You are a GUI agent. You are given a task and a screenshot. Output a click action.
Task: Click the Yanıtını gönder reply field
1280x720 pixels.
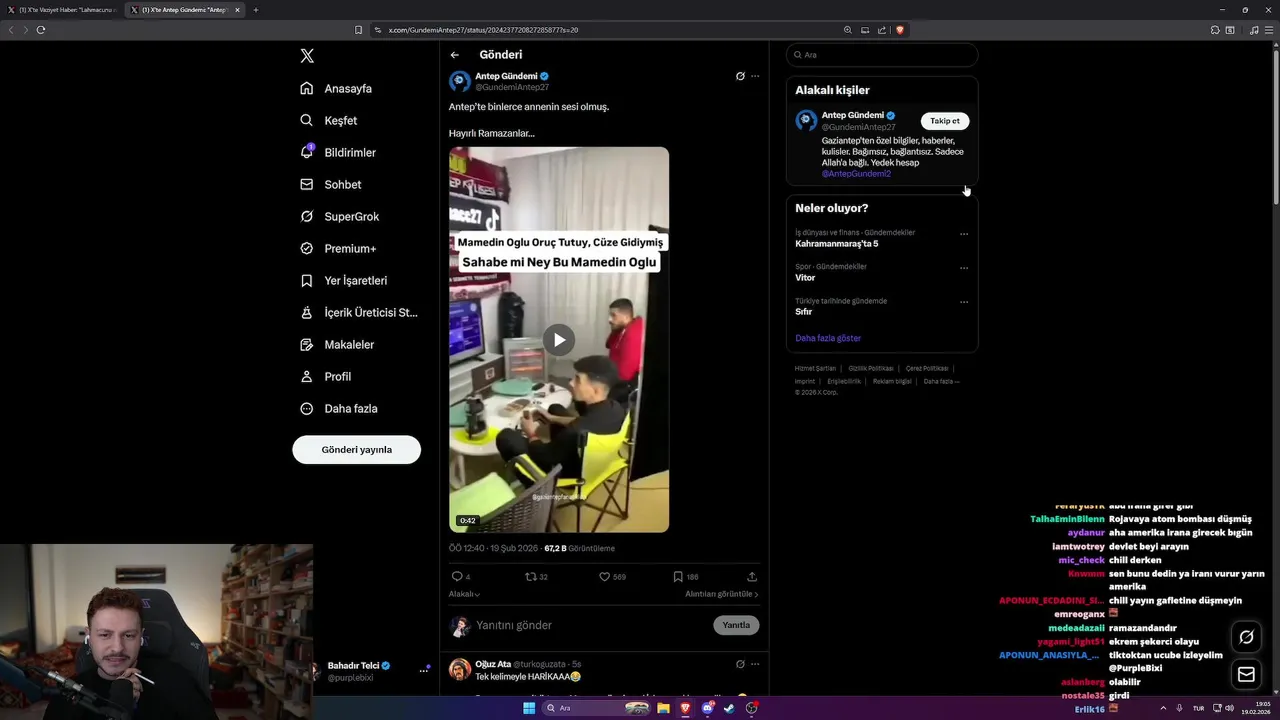590,625
